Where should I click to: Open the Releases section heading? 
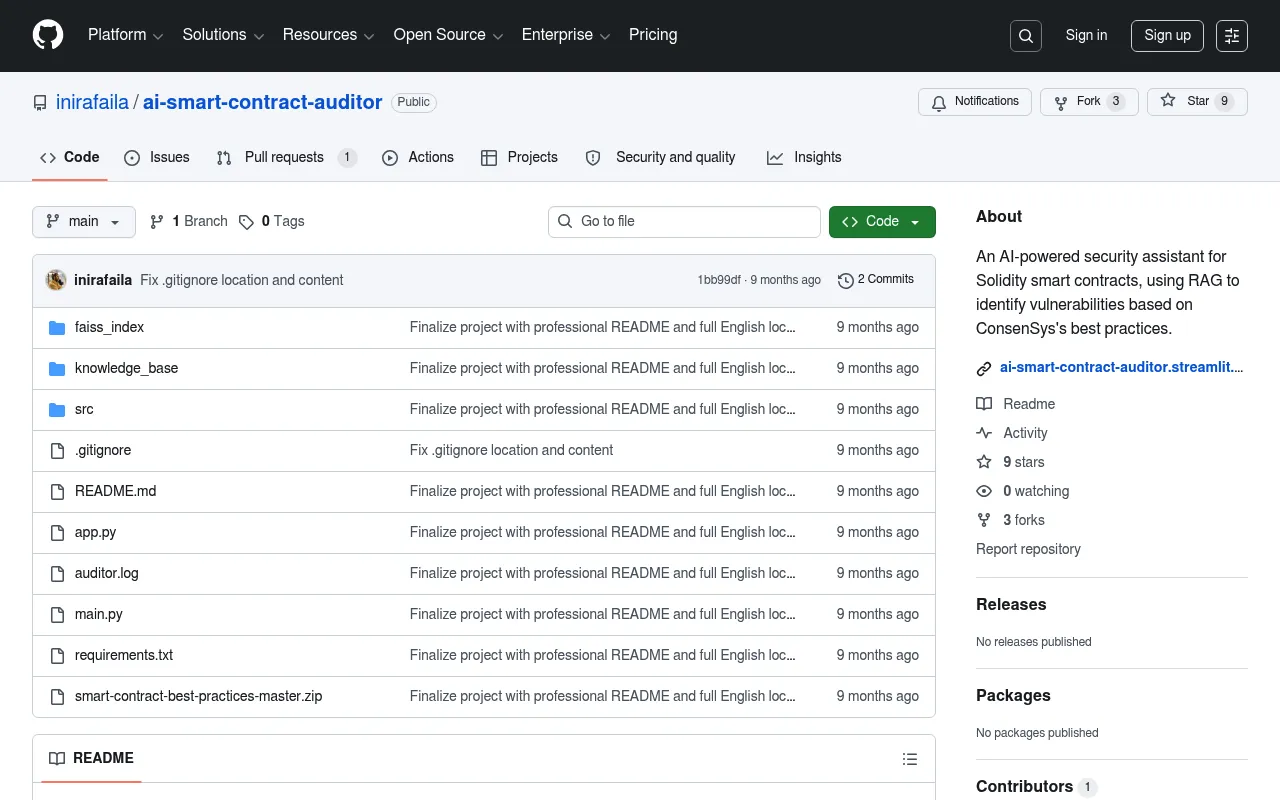pyautogui.click(x=1011, y=604)
